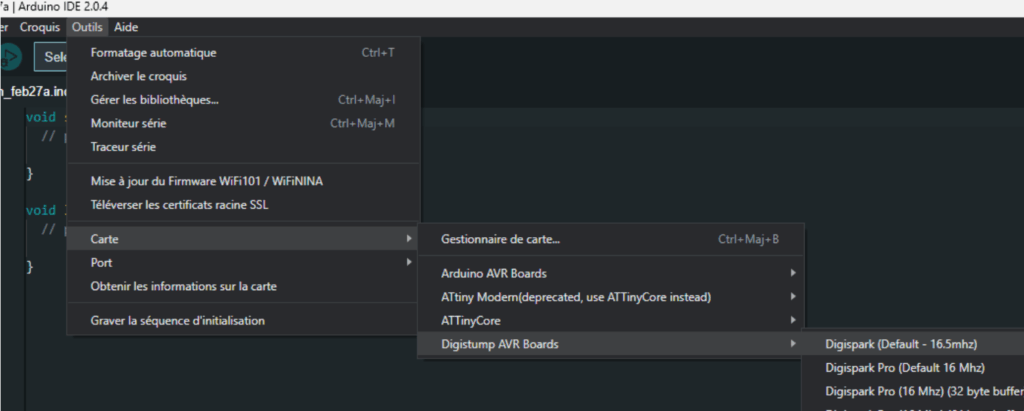This screenshot has height=411, width=1024.
Task: Expand the Arduino AVR Boards submenu arrow
Action: coord(792,273)
